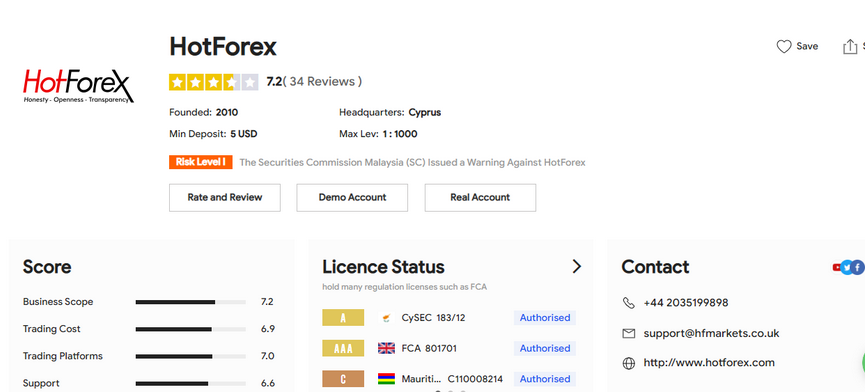Click the grade C badge for Mauritius
867x392 pixels.
point(343,379)
